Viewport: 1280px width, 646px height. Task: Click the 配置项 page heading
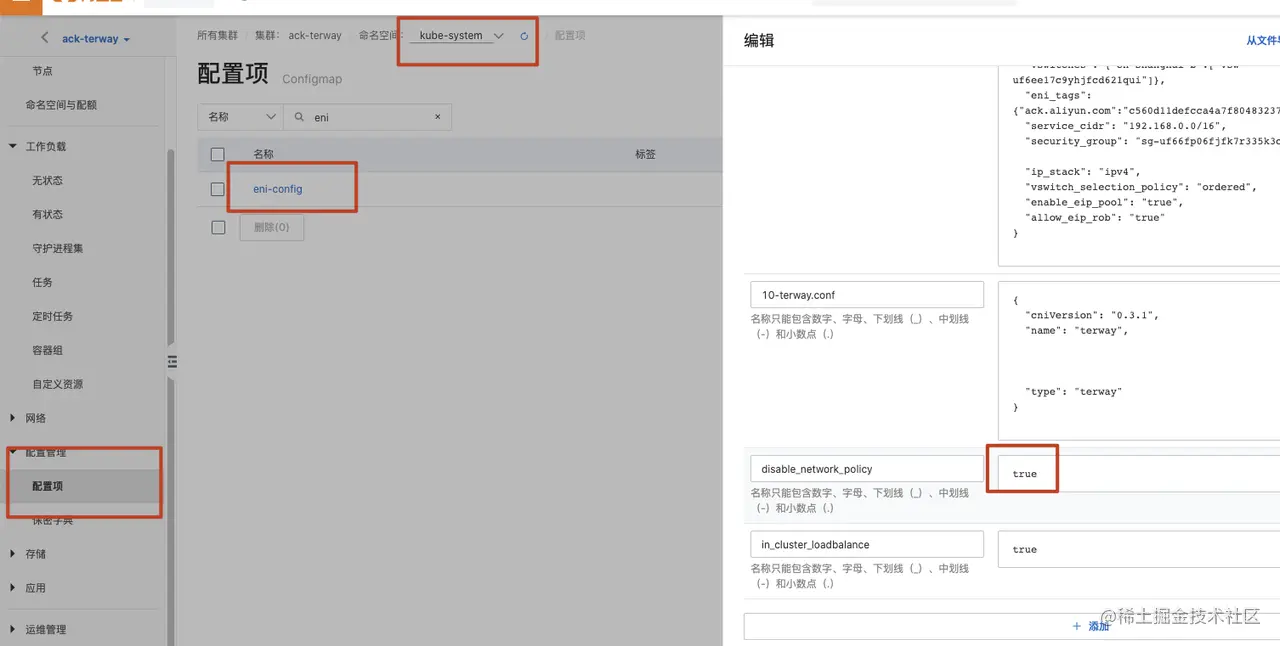pos(233,74)
